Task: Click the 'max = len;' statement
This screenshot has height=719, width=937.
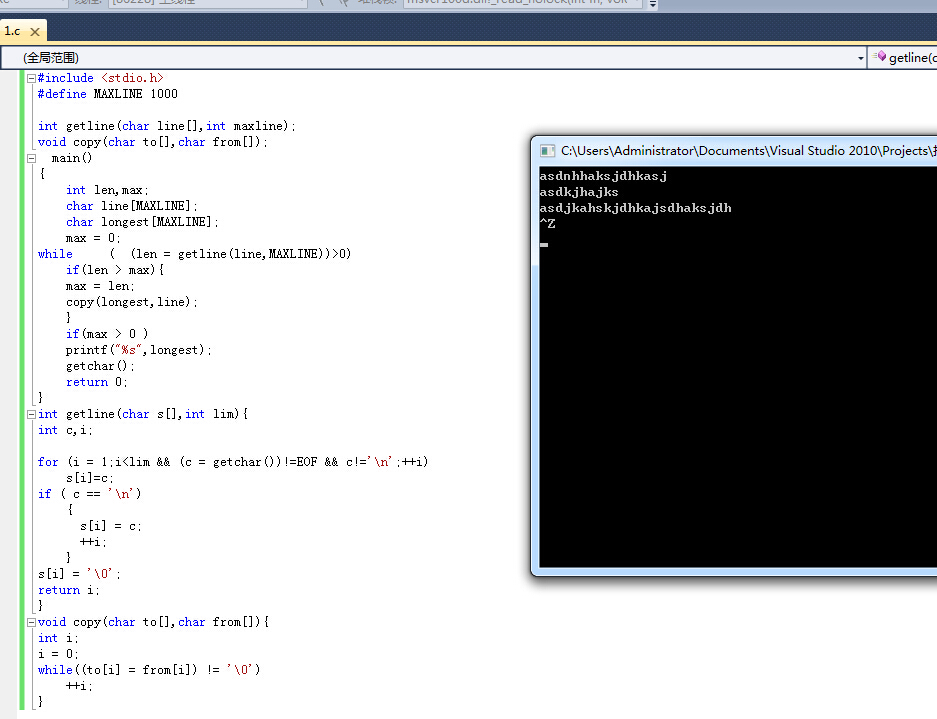Action: click(x=100, y=286)
